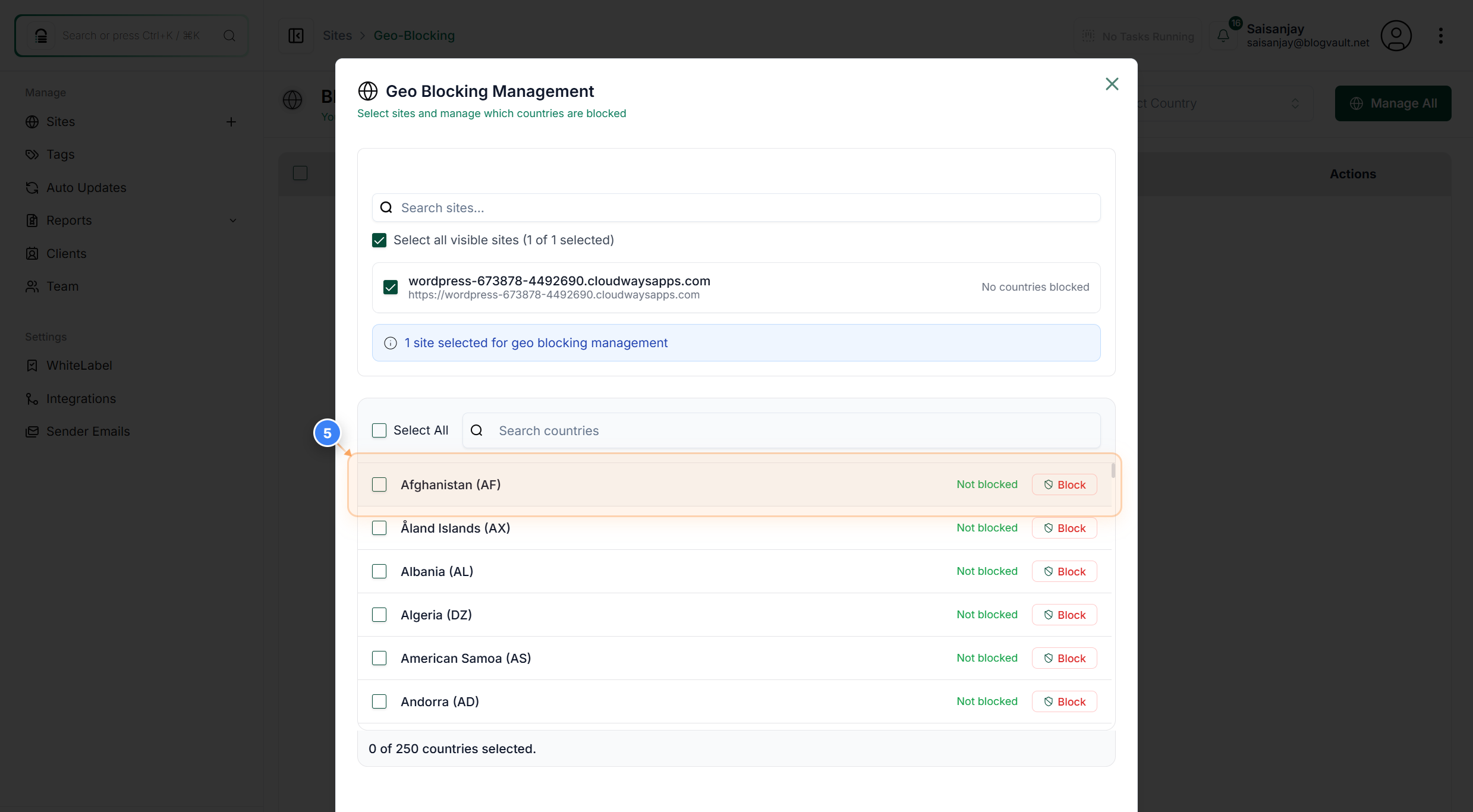Uncheck Select all visible sites
The image size is (1473, 812).
coord(379,240)
